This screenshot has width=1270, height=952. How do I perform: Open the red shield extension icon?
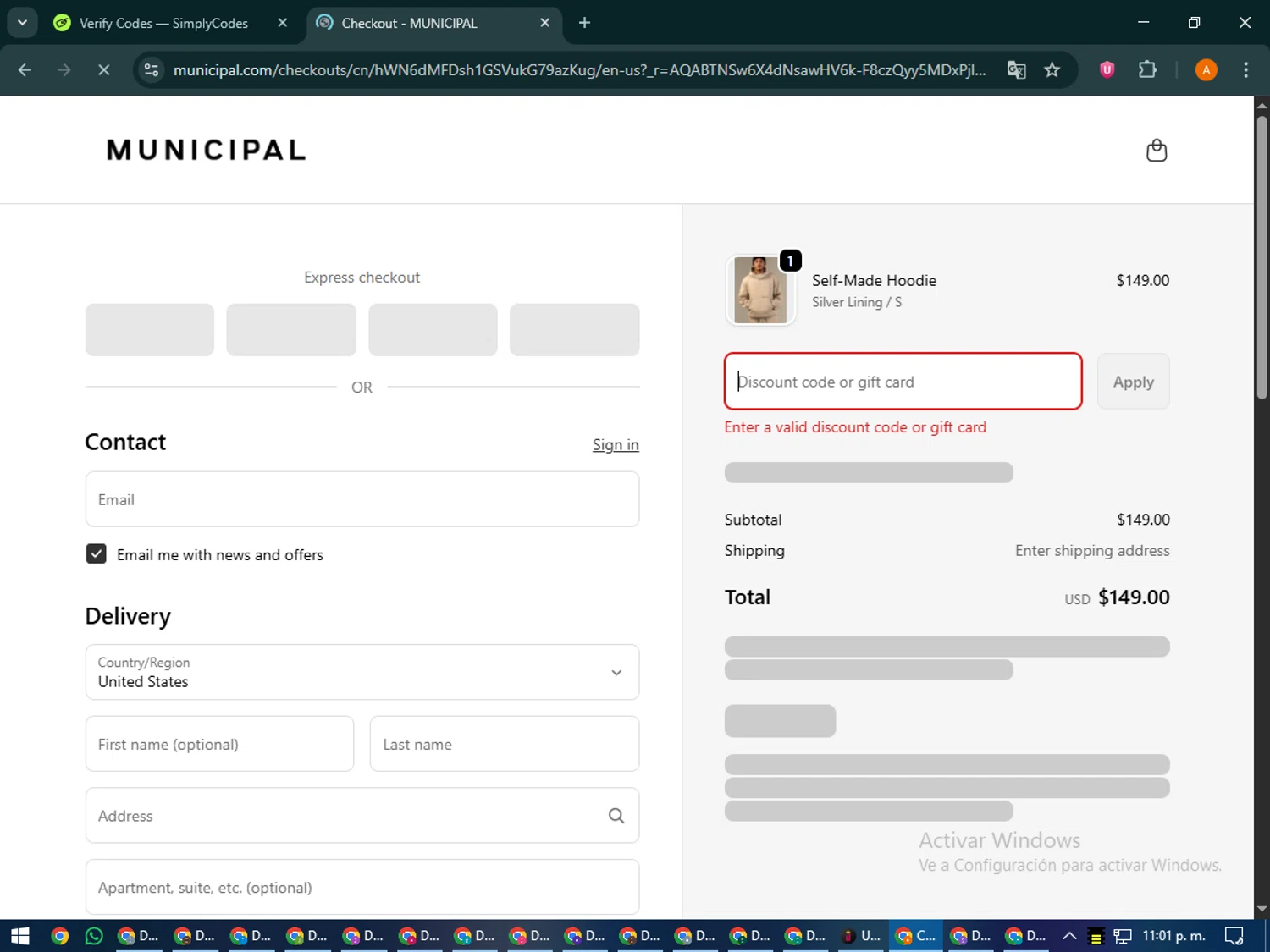click(x=1107, y=70)
